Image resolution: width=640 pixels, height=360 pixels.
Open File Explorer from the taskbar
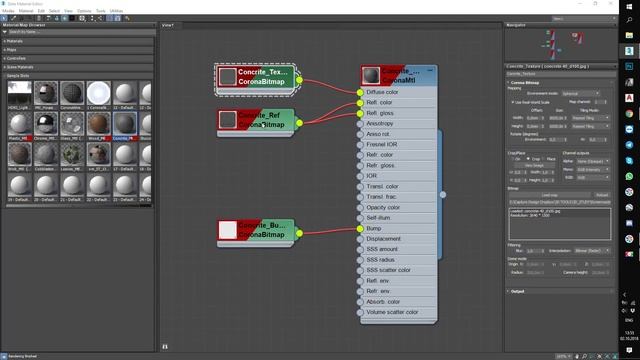(x=629, y=35)
